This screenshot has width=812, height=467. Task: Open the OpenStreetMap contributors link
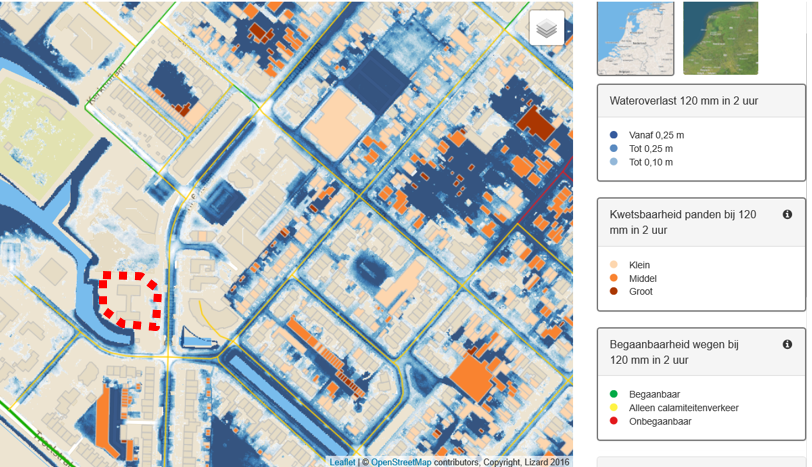(x=403, y=461)
